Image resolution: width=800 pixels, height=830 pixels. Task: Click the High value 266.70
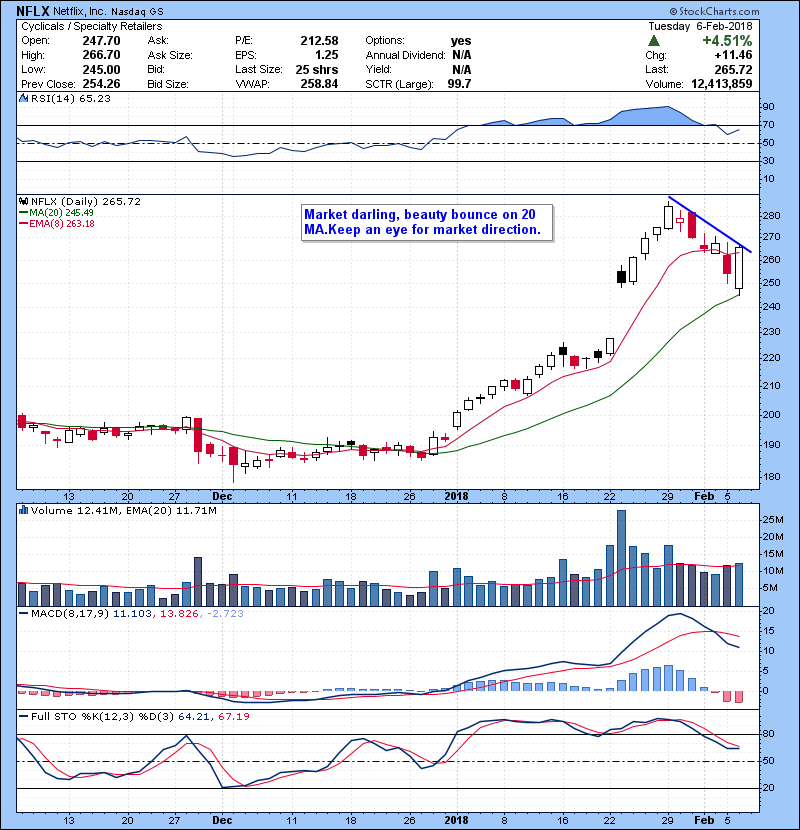click(x=101, y=55)
